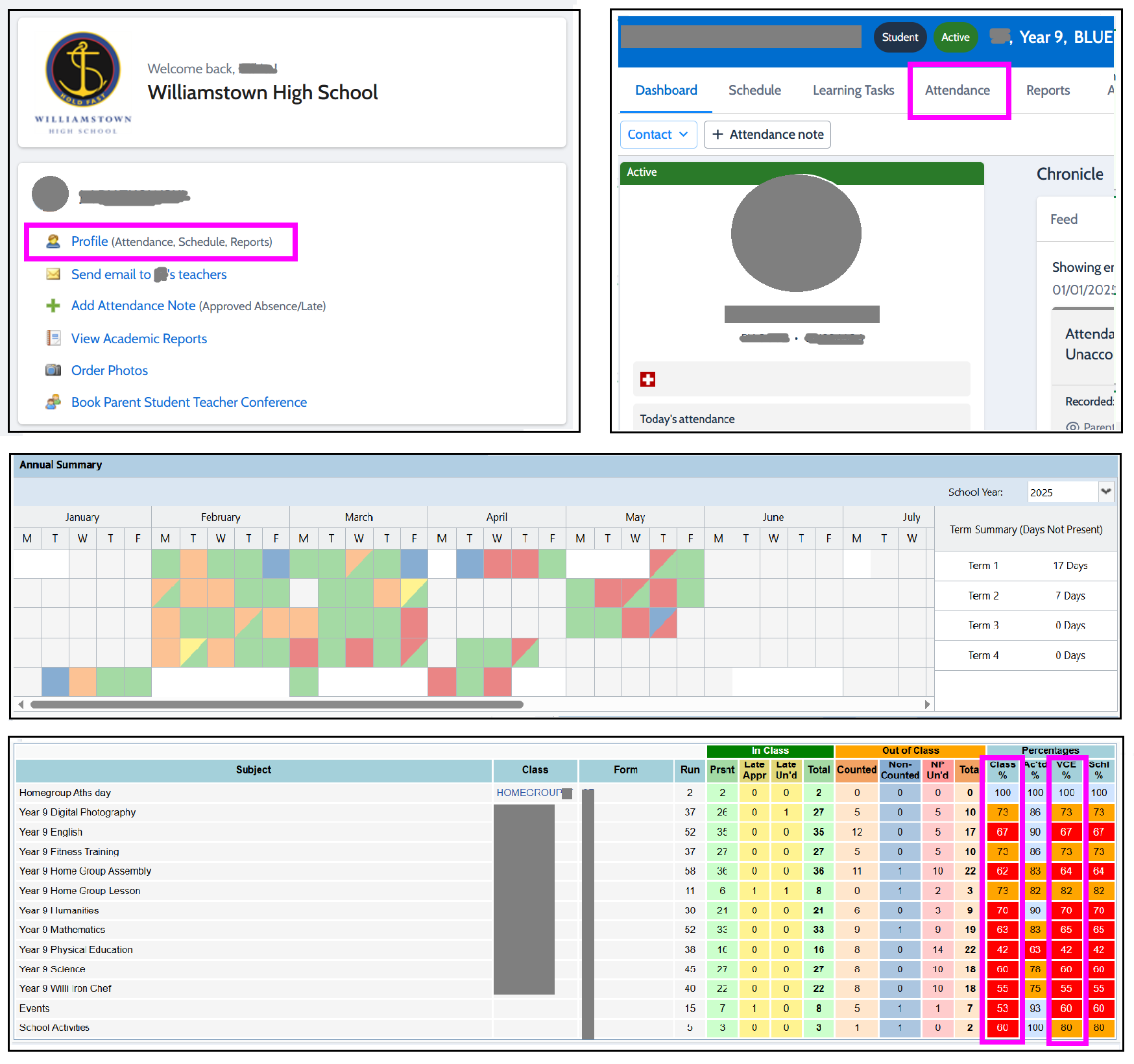
Task: Click the horizontal calendar scrollbar
Action: point(276,705)
